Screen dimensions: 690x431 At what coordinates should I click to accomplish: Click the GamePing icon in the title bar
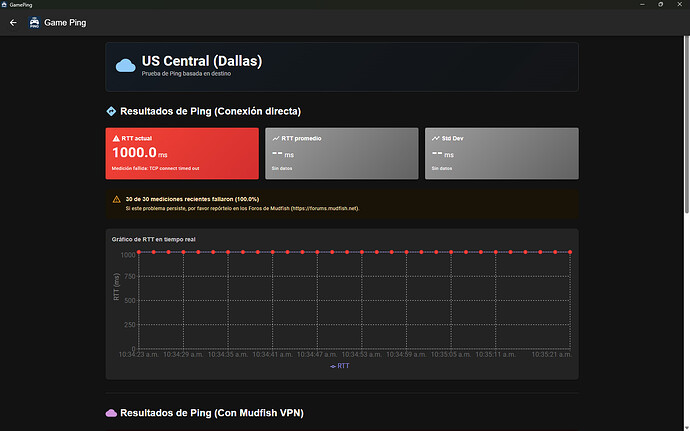point(4,4)
